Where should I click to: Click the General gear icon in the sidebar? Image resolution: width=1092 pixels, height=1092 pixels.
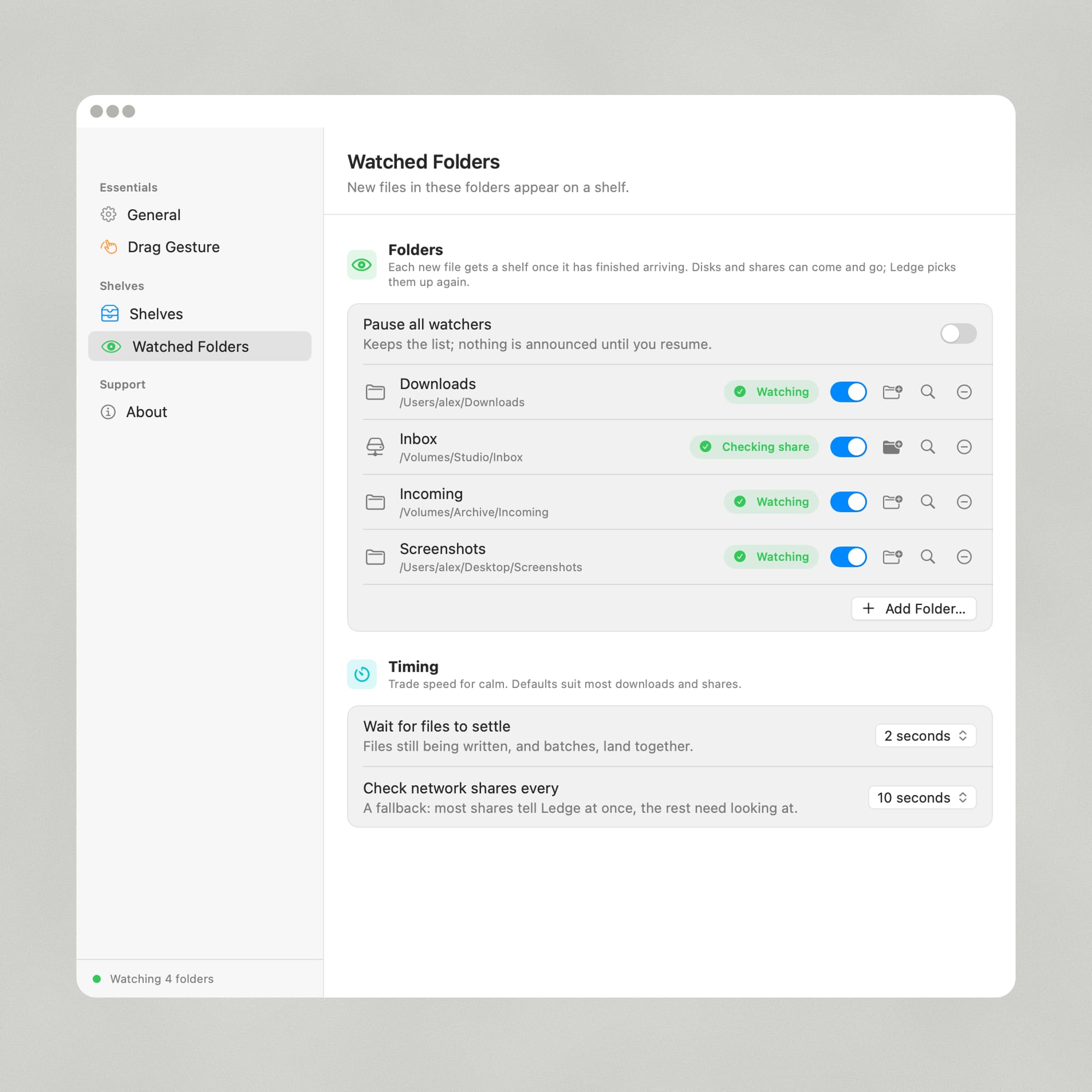pyautogui.click(x=109, y=215)
